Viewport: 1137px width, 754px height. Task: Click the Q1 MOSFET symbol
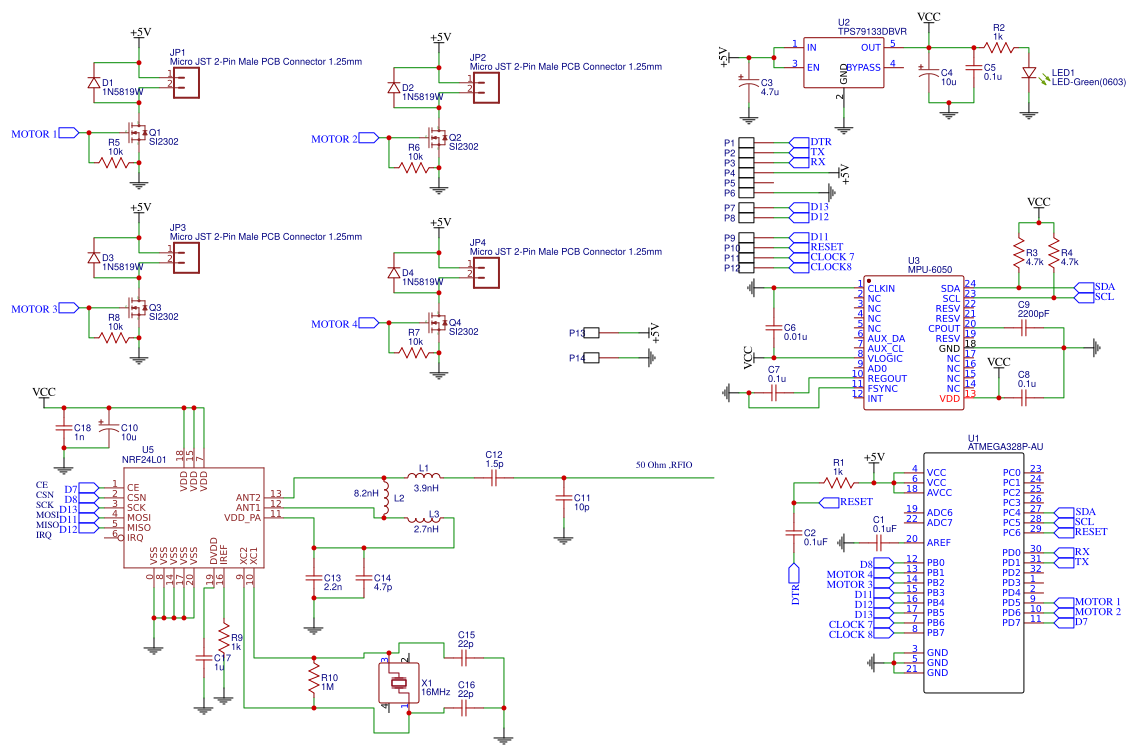pyautogui.click(x=137, y=133)
